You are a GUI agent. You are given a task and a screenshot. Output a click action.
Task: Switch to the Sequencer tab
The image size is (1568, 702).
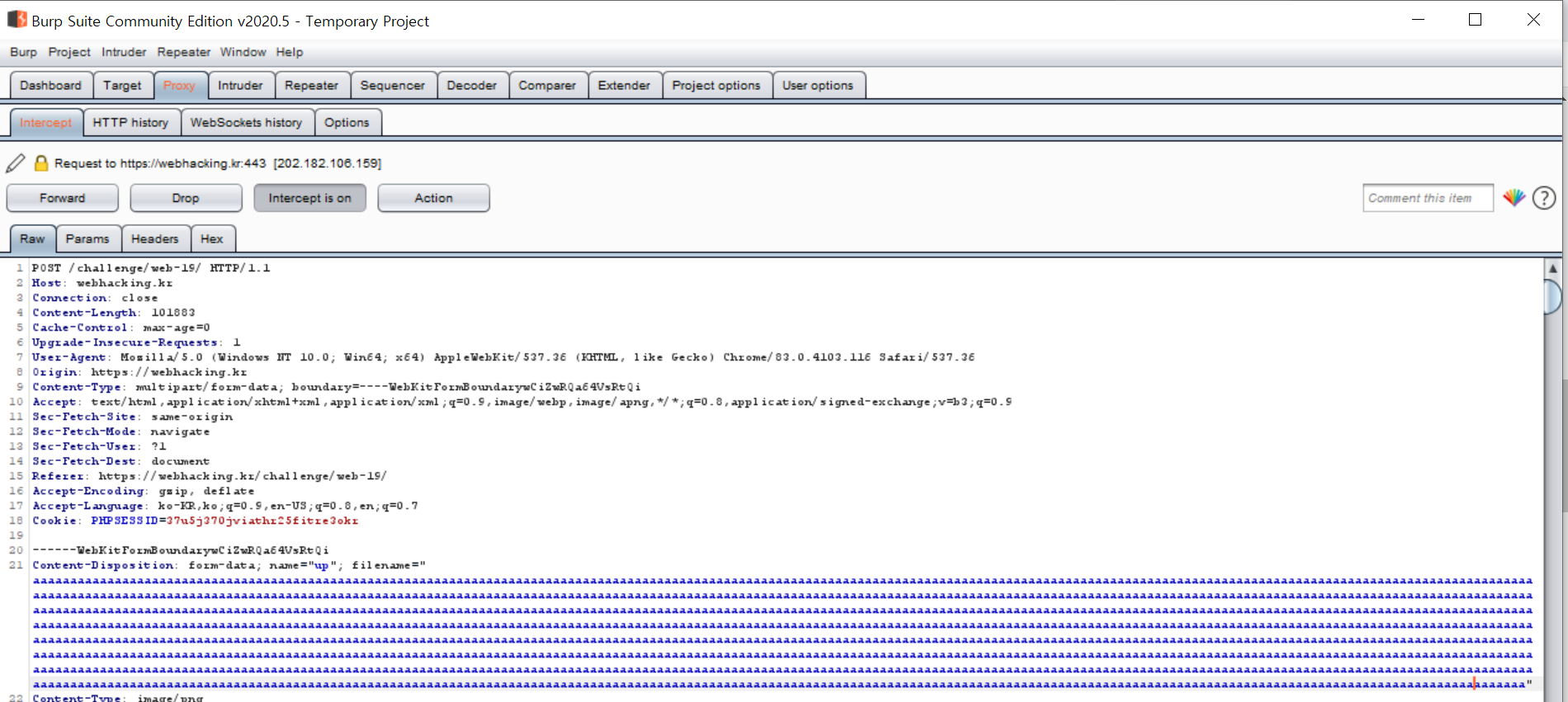point(393,85)
